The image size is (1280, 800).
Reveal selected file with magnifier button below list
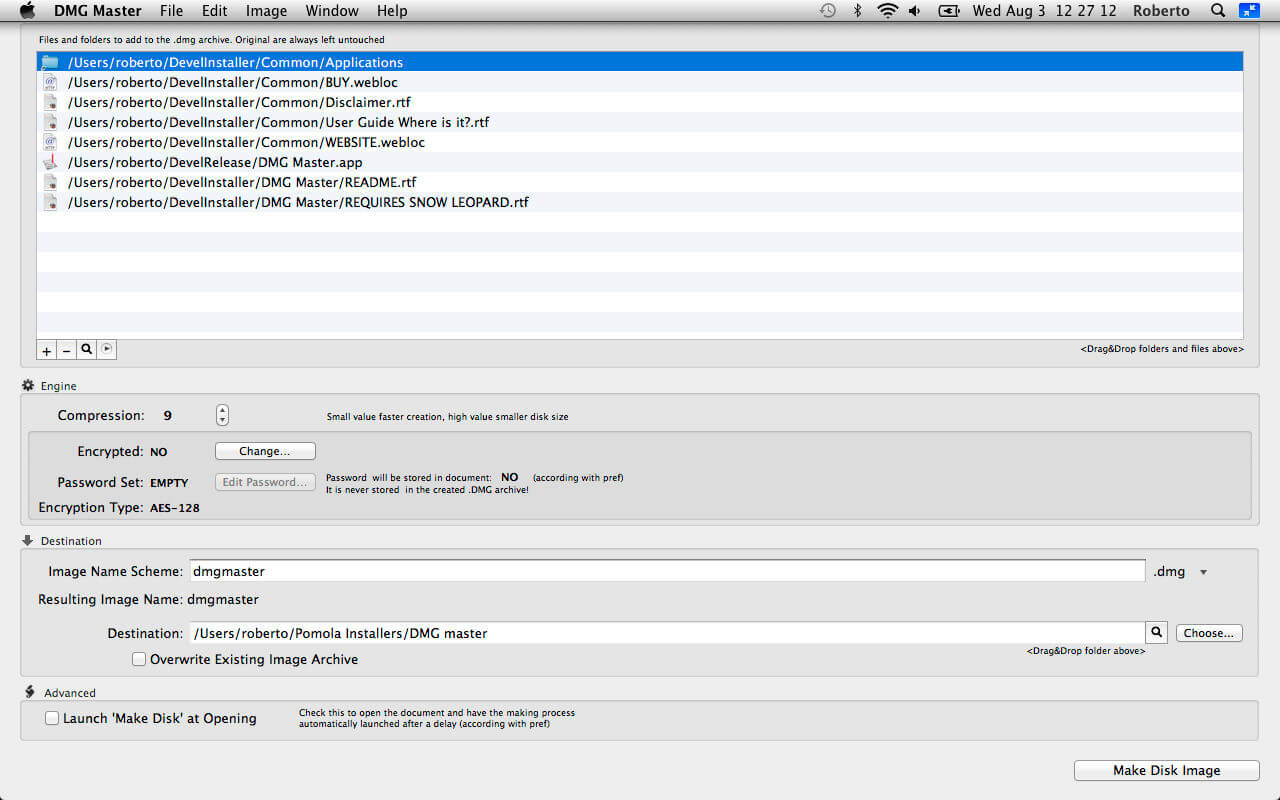[87, 350]
